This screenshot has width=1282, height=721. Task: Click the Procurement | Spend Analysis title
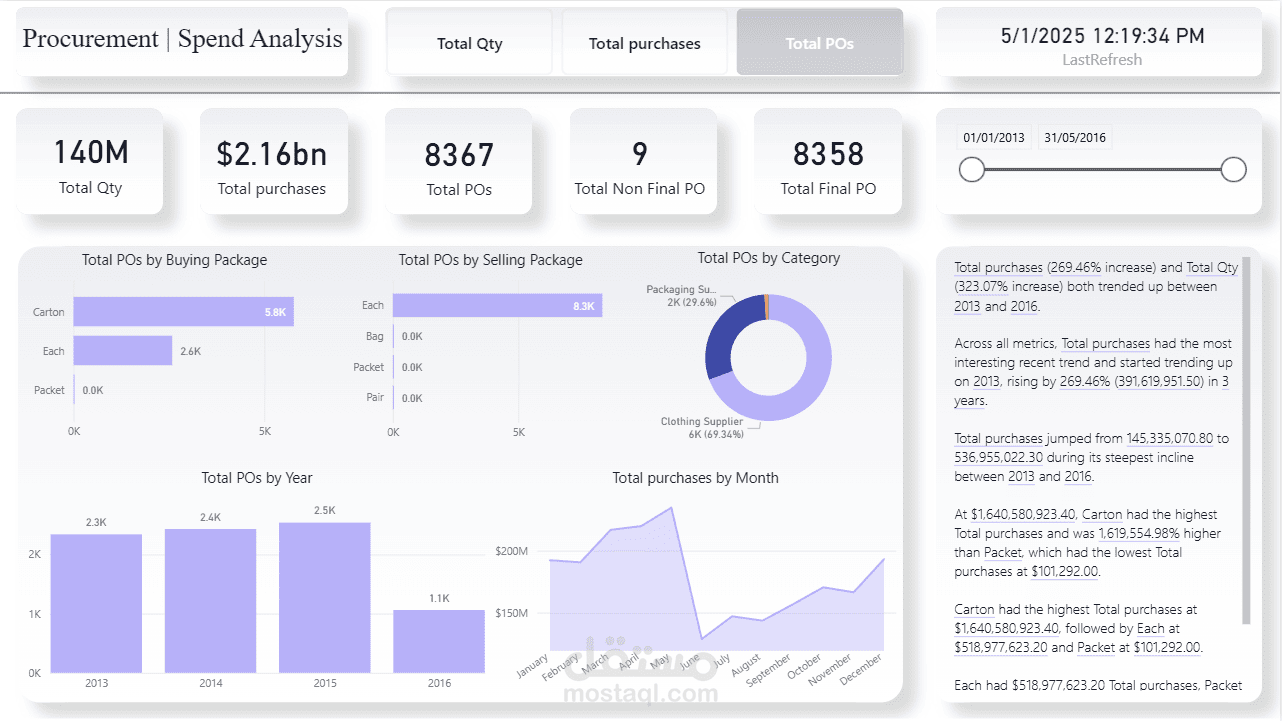click(182, 39)
